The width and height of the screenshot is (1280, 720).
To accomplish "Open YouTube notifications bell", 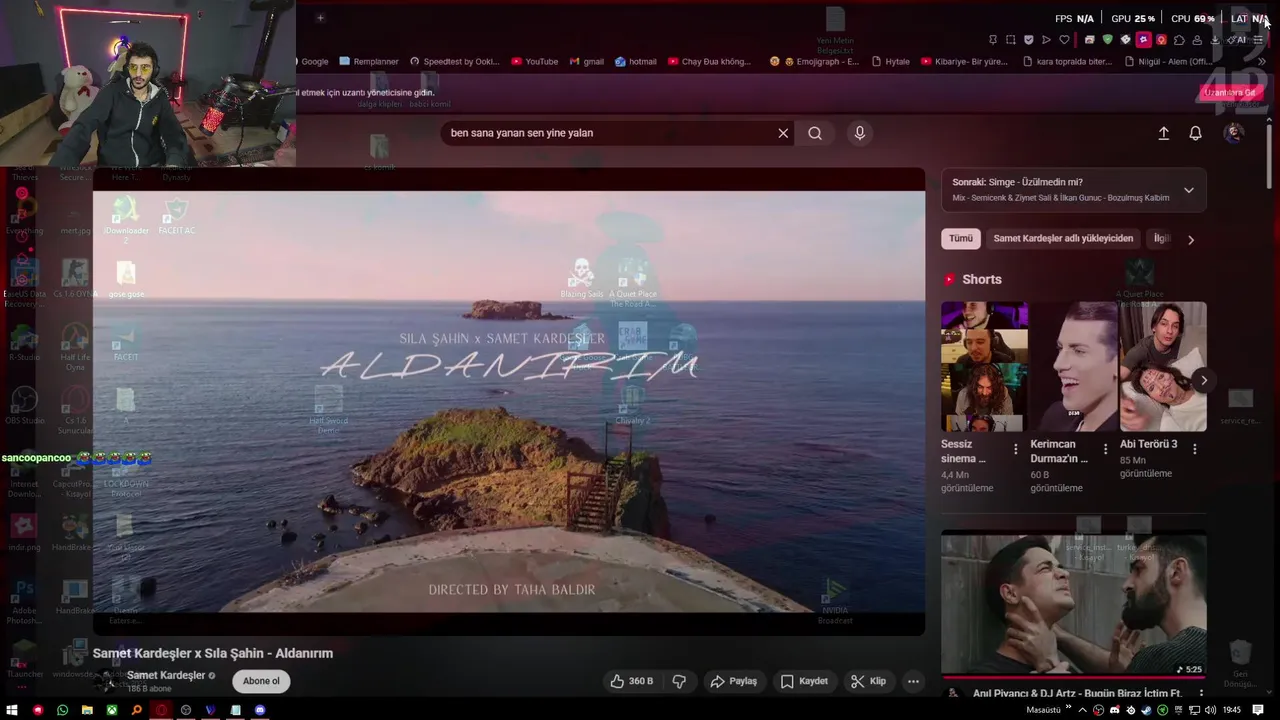I will point(1195,133).
